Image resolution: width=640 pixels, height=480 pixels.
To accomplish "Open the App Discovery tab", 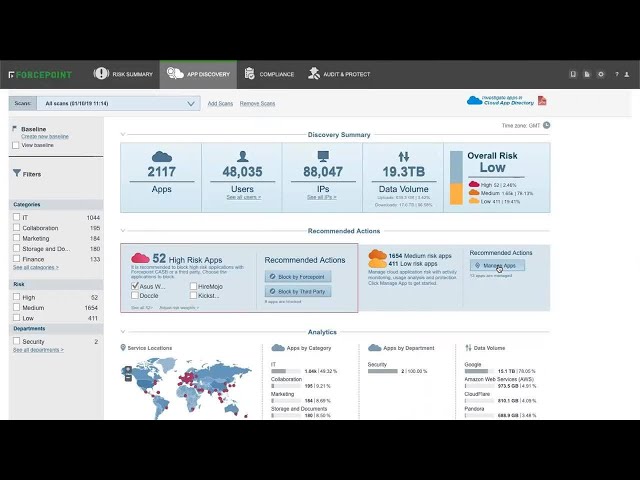I will point(198,74).
